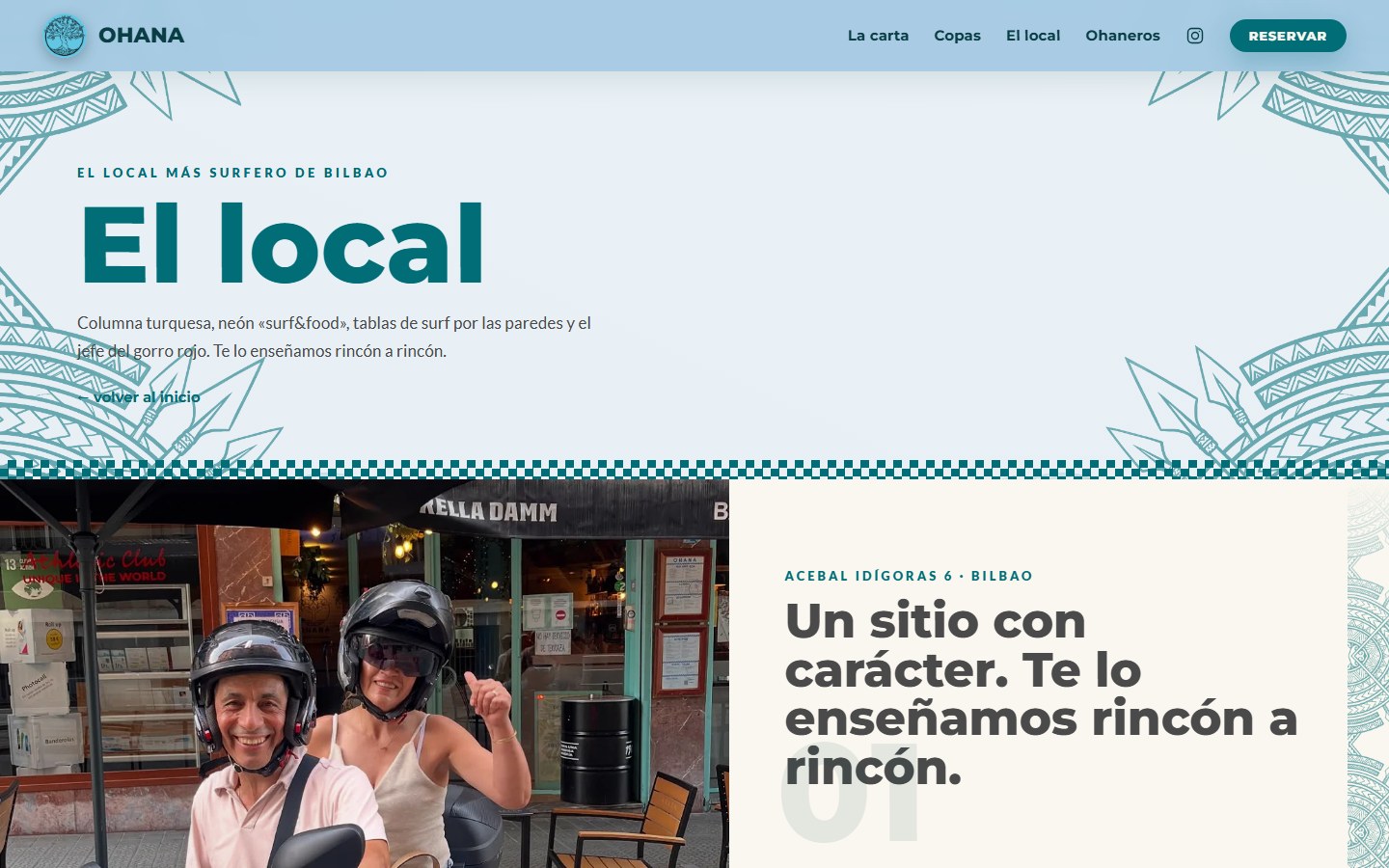Go to the Copas page

pyautogui.click(x=957, y=36)
